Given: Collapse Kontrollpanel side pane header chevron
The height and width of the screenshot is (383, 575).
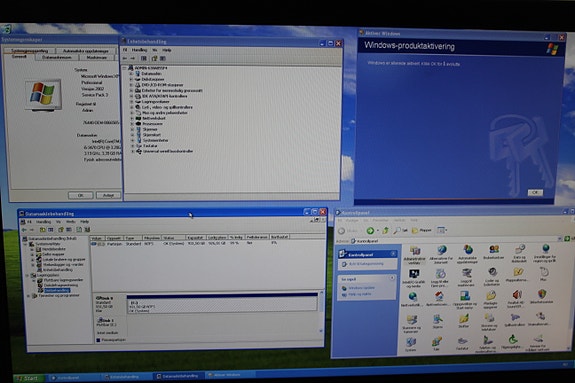Looking at the screenshot, I should (x=393, y=254).
